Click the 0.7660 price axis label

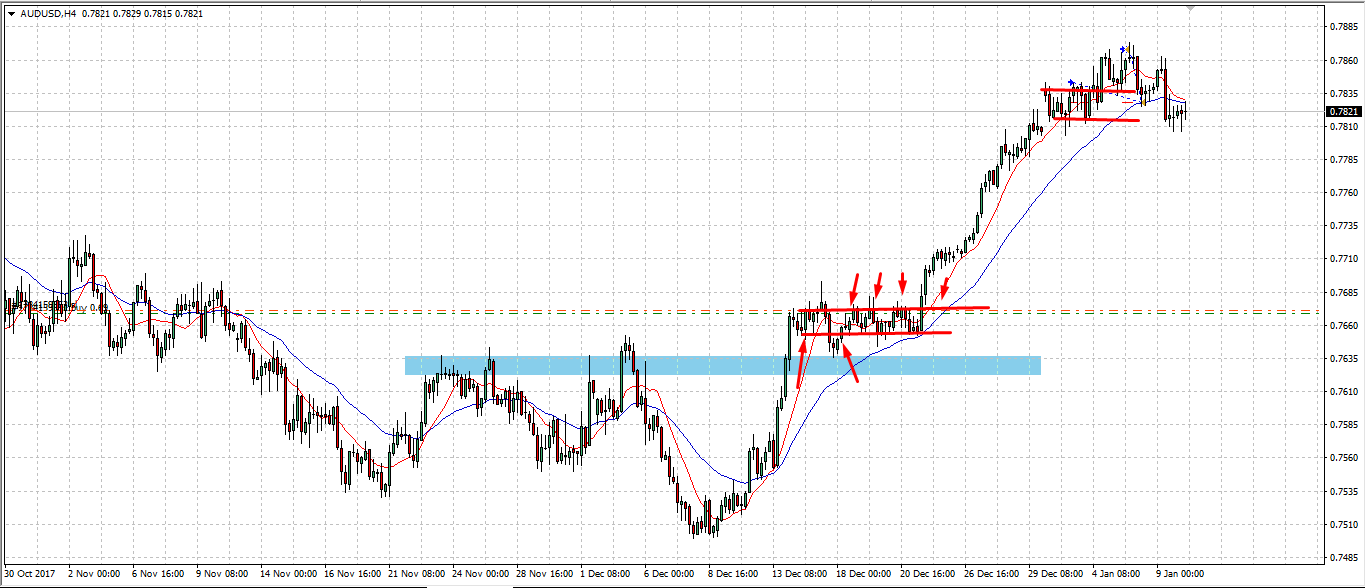tap(1346, 325)
